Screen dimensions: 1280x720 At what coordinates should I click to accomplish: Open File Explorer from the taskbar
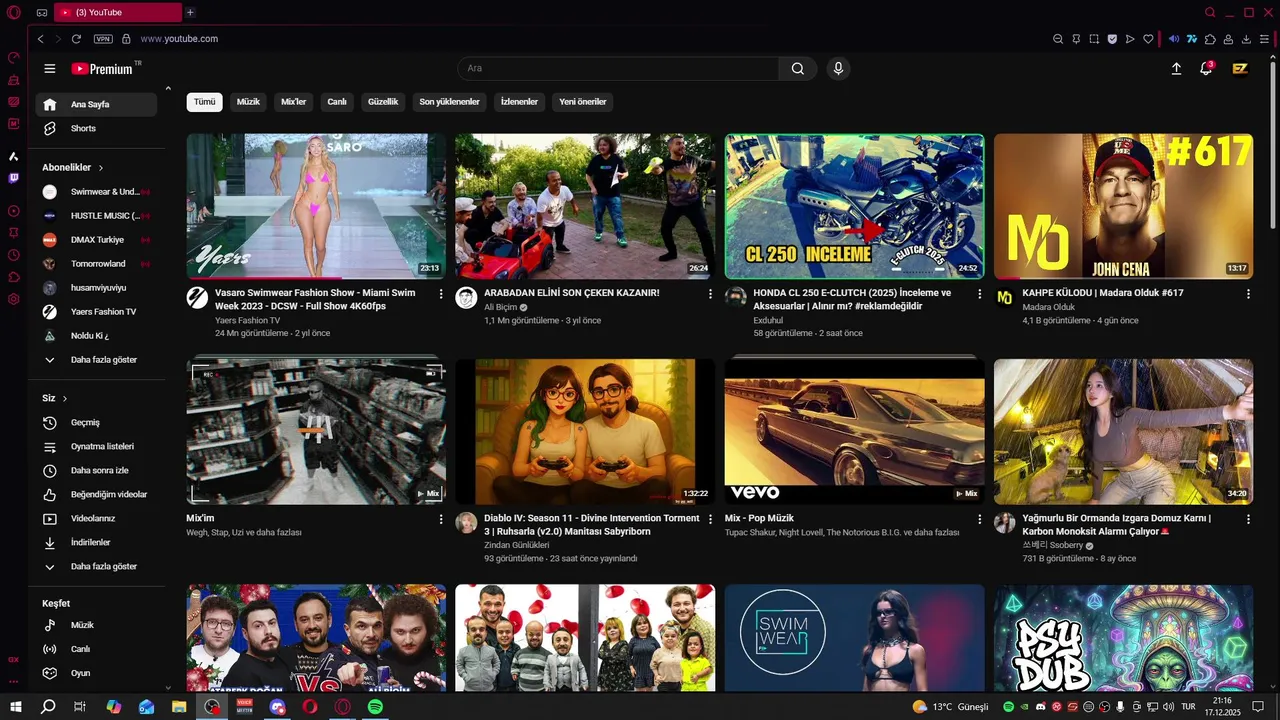[179, 707]
